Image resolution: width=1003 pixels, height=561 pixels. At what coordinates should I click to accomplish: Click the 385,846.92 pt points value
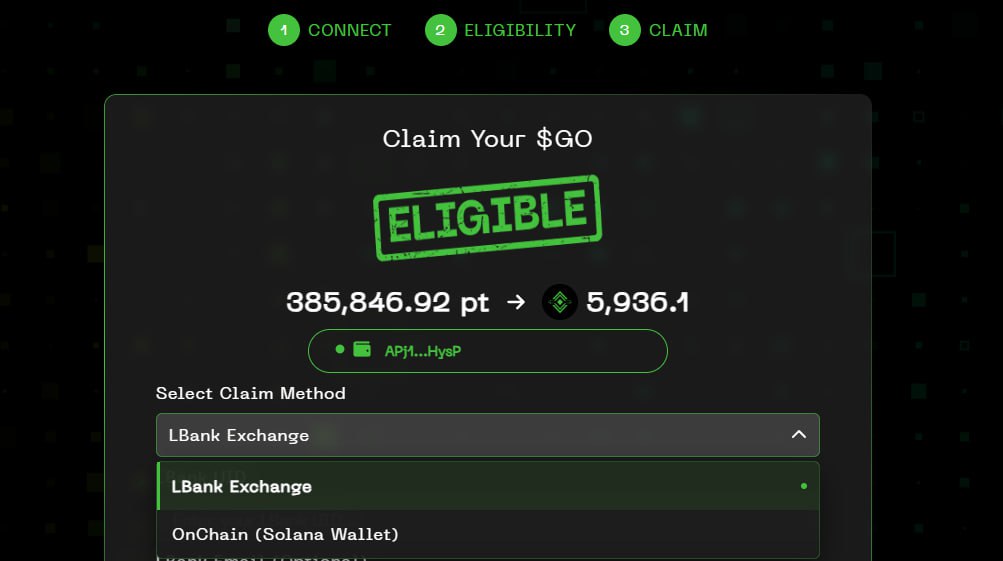click(388, 302)
